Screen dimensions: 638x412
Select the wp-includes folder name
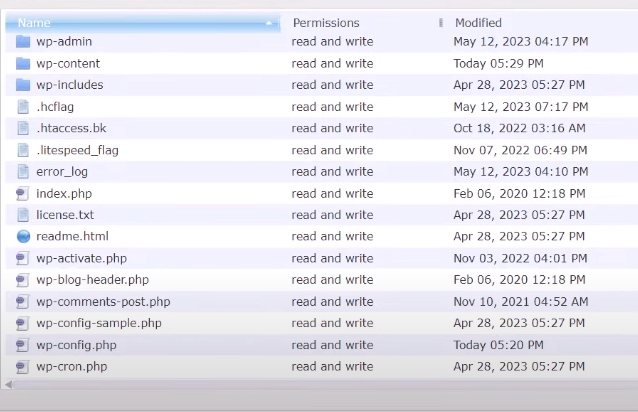pos(70,85)
